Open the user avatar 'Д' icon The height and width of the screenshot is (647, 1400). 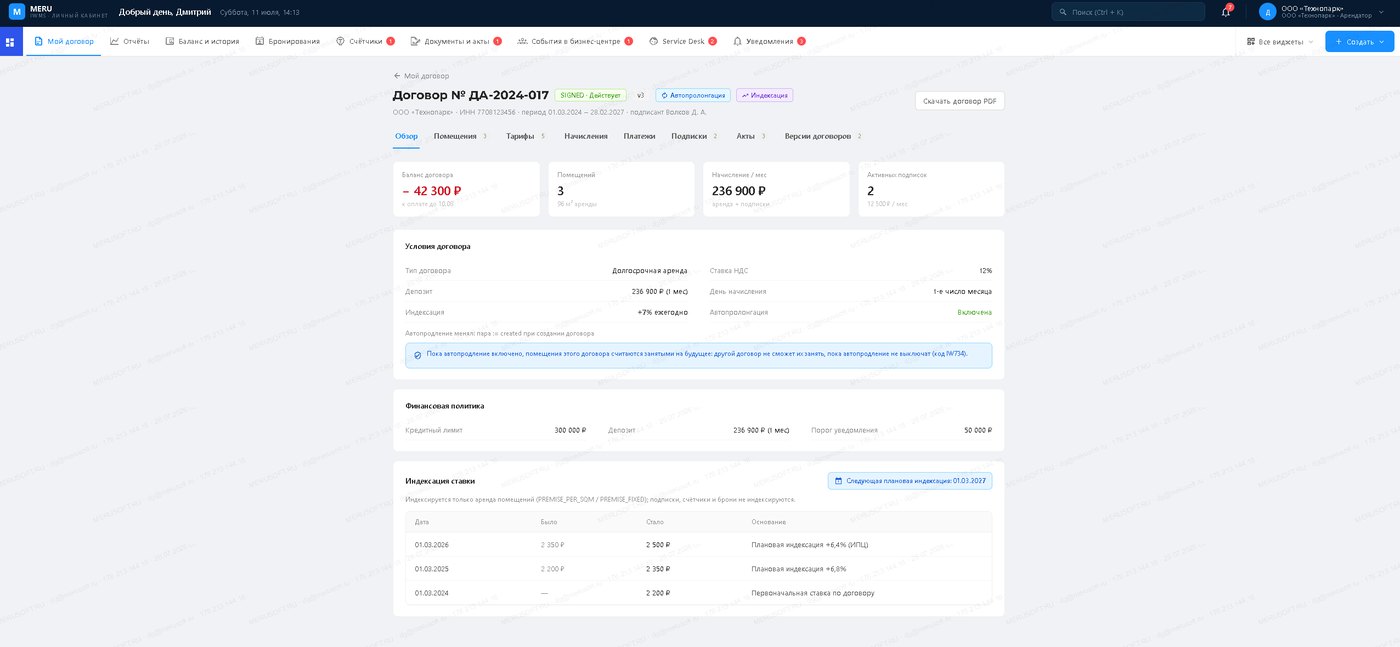(x=1268, y=12)
